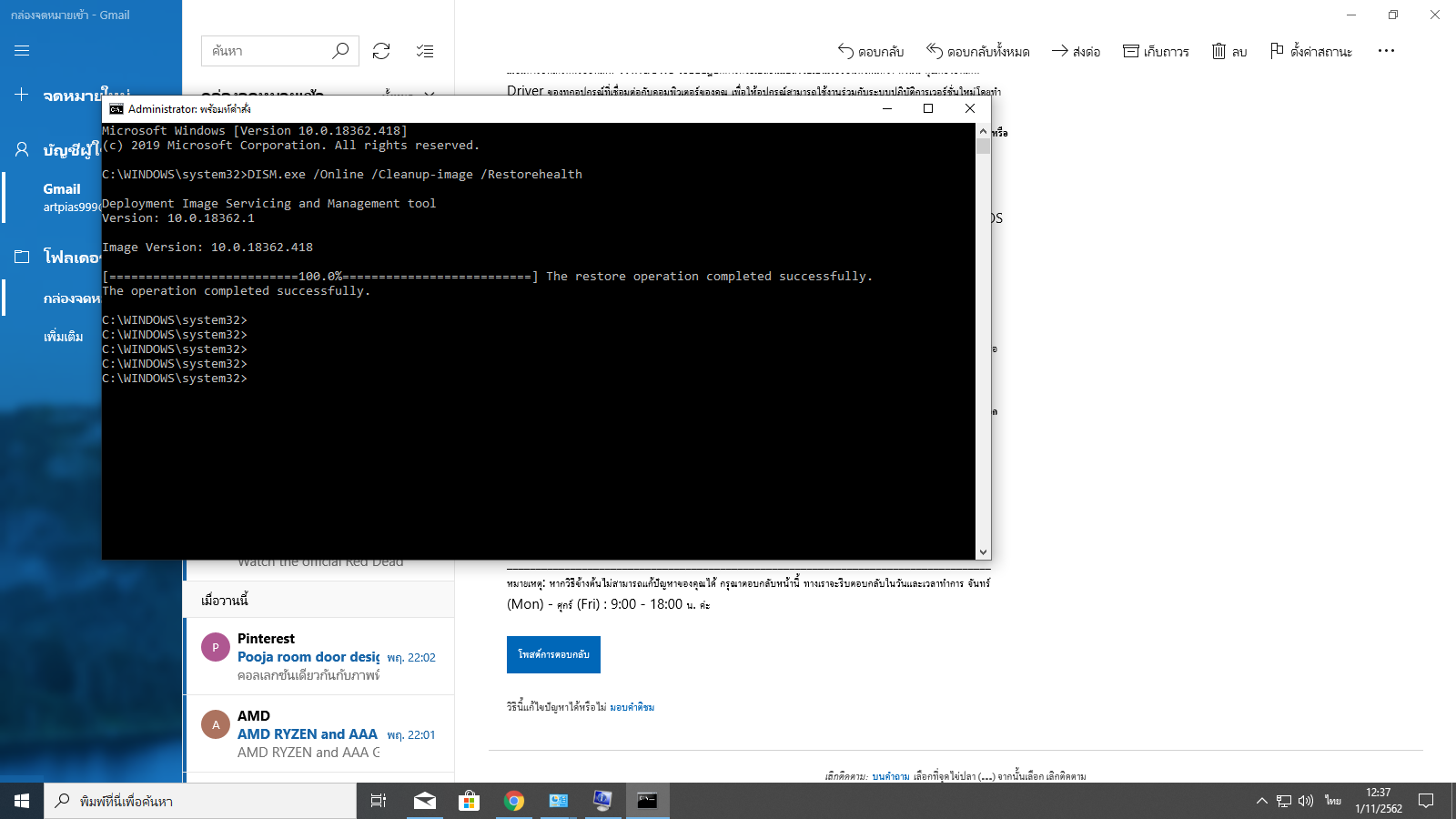Select the Gmail account in sidebar
1456x819 pixels.
click(51, 197)
